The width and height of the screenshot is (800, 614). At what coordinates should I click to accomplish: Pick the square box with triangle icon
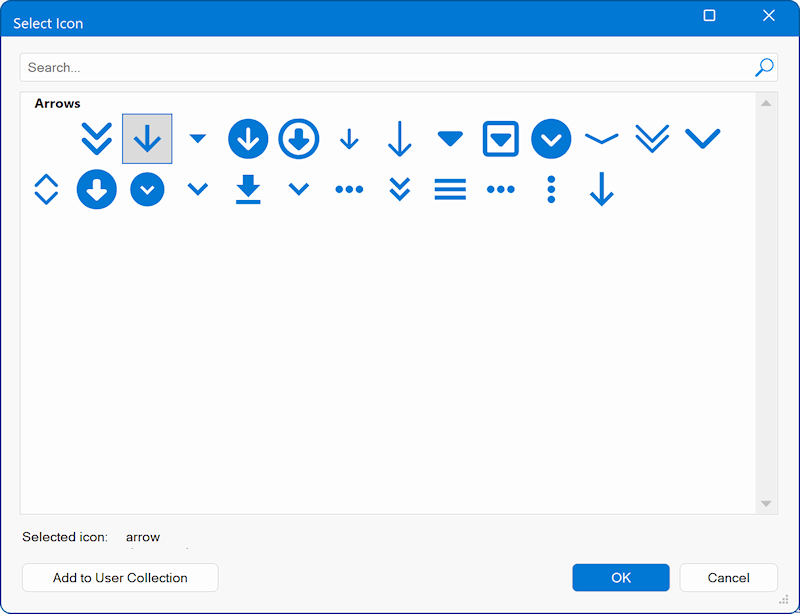tap(500, 139)
